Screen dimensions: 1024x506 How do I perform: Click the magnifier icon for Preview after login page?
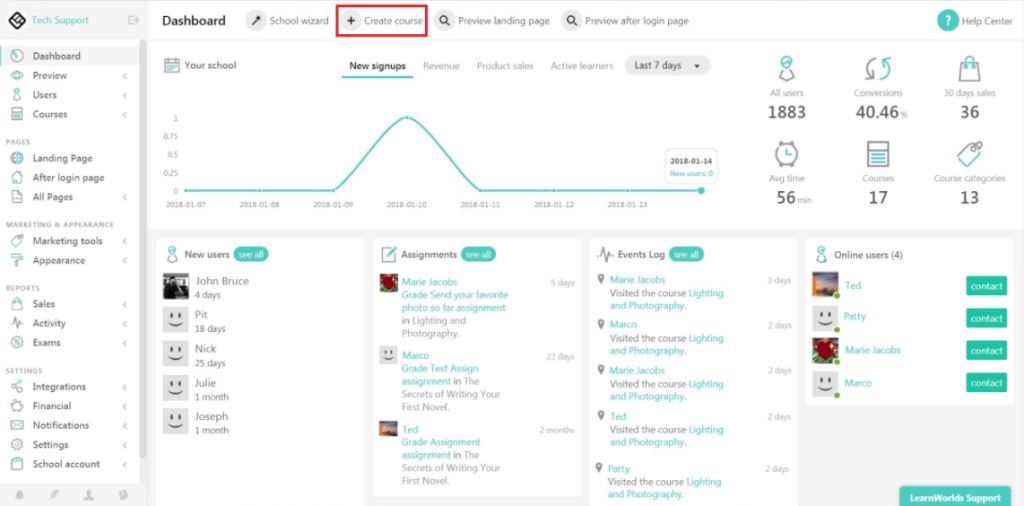[x=571, y=21]
